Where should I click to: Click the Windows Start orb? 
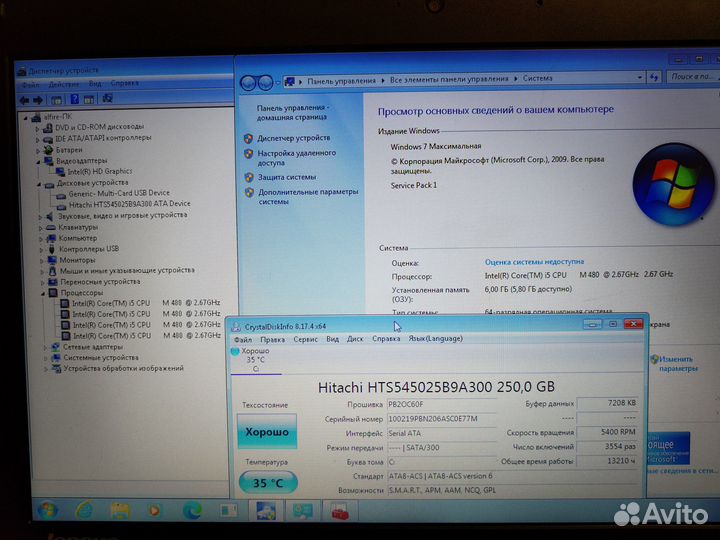point(47,510)
